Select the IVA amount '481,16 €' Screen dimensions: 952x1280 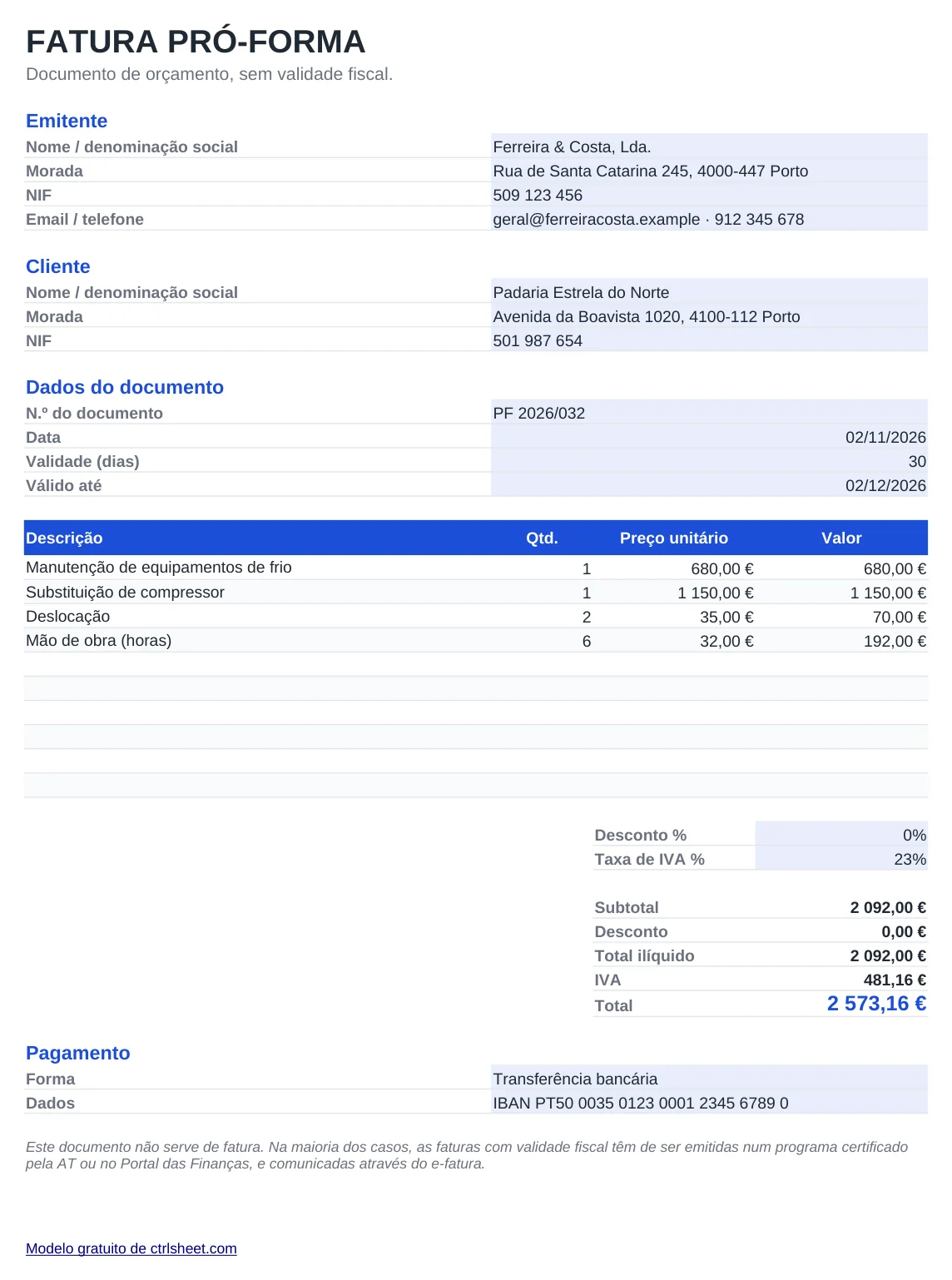click(x=895, y=980)
